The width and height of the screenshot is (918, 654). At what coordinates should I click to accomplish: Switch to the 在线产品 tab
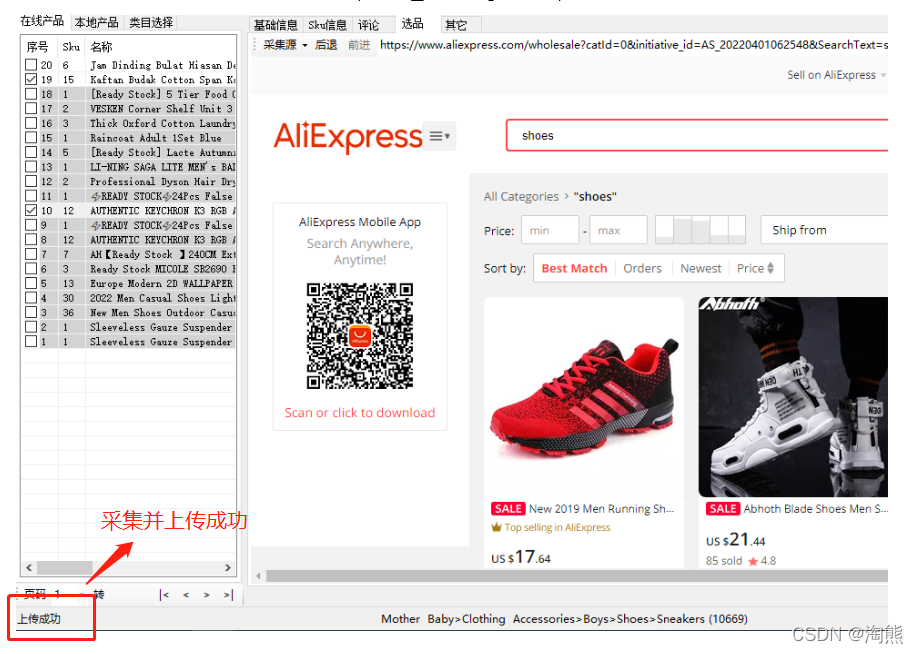pos(42,22)
